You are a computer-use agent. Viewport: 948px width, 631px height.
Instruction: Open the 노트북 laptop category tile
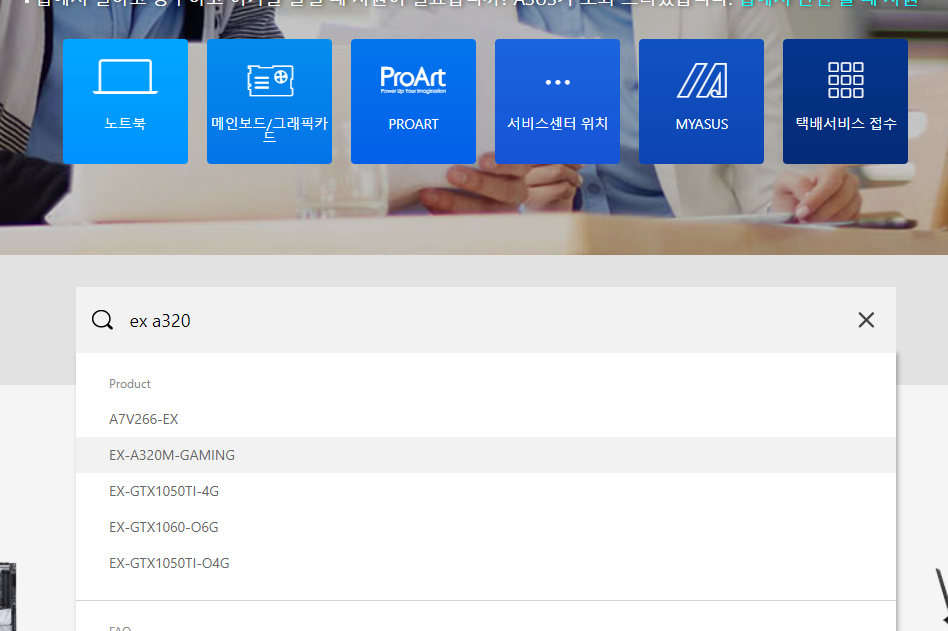(125, 102)
